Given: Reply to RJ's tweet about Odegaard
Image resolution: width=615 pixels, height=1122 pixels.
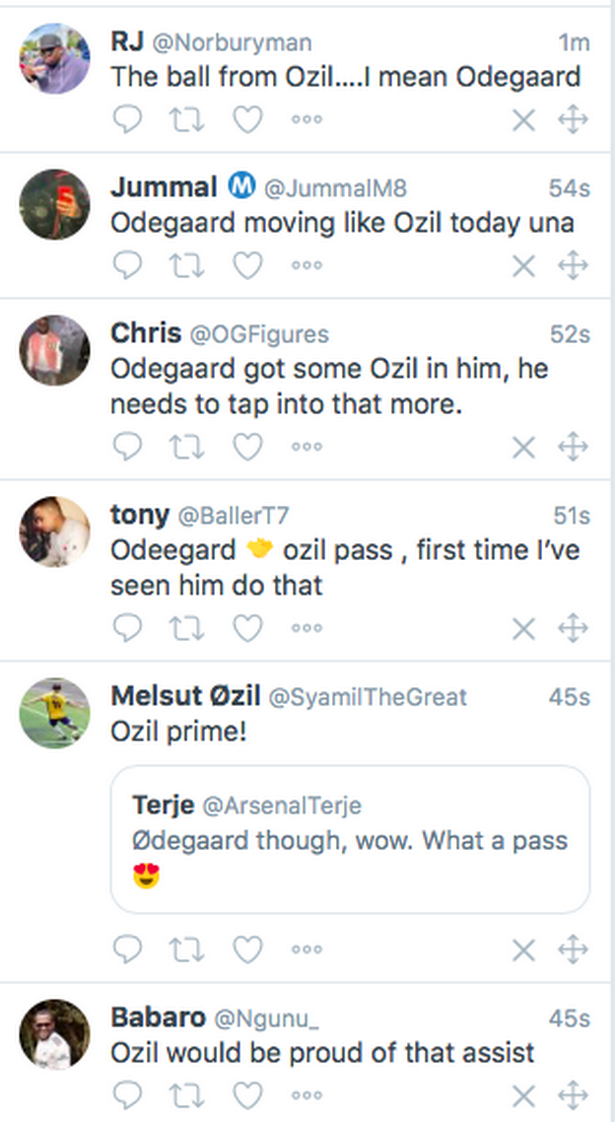Looking at the screenshot, I should click(x=127, y=120).
